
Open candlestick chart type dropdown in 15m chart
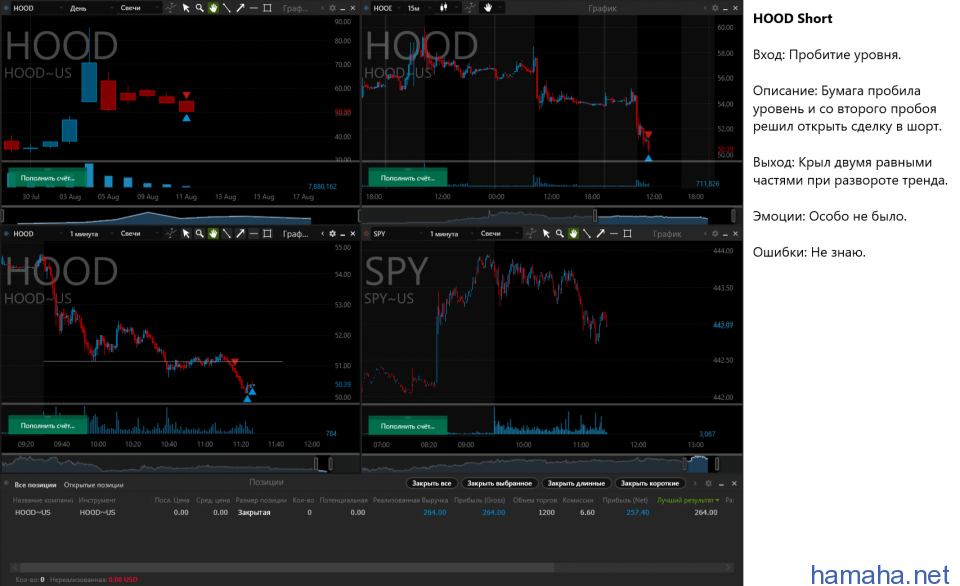[447, 8]
